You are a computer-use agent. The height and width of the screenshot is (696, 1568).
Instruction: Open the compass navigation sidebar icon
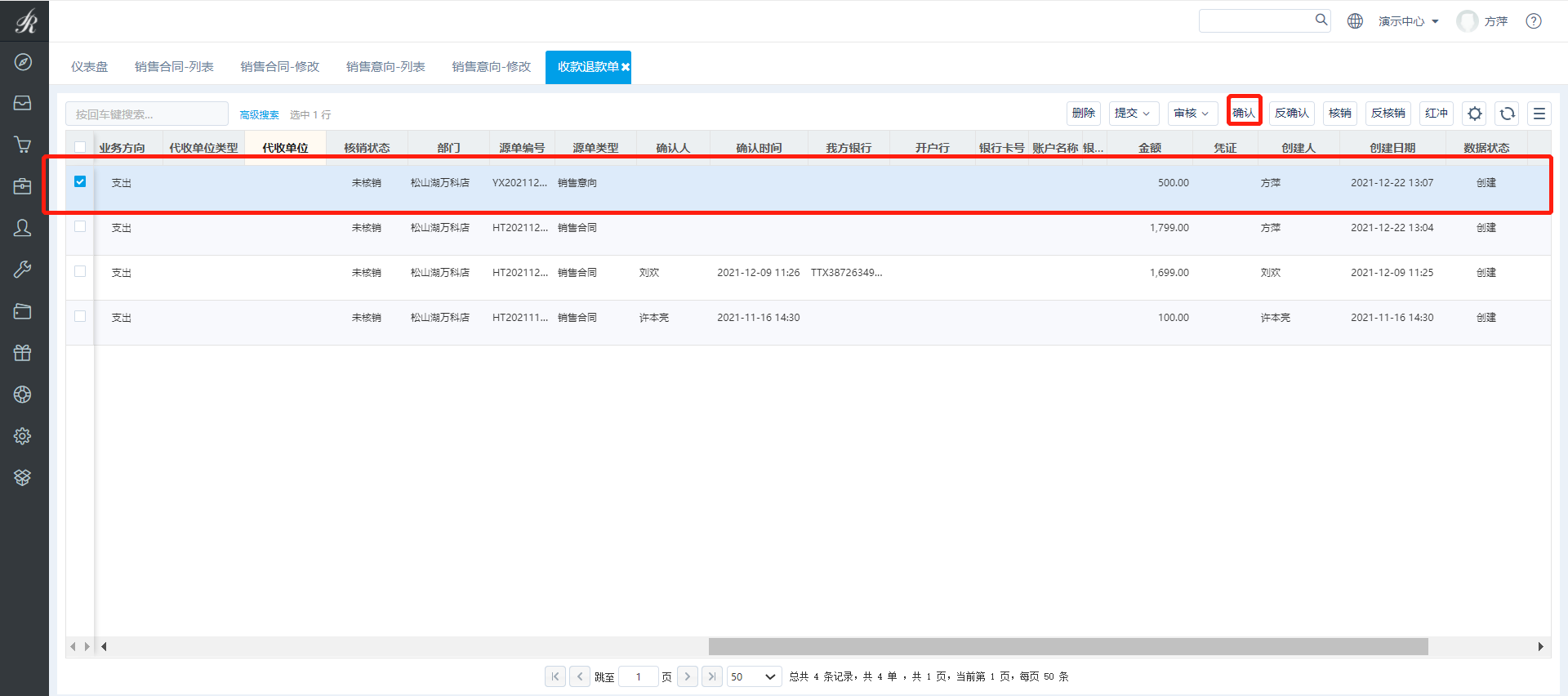point(23,62)
